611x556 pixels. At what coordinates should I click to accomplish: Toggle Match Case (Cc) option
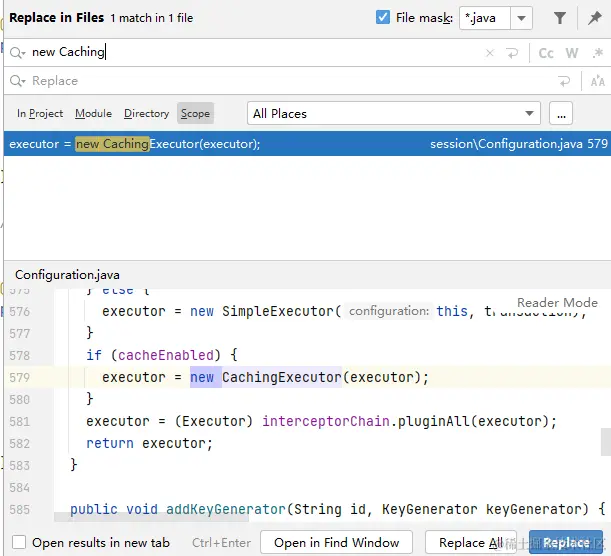(x=546, y=53)
